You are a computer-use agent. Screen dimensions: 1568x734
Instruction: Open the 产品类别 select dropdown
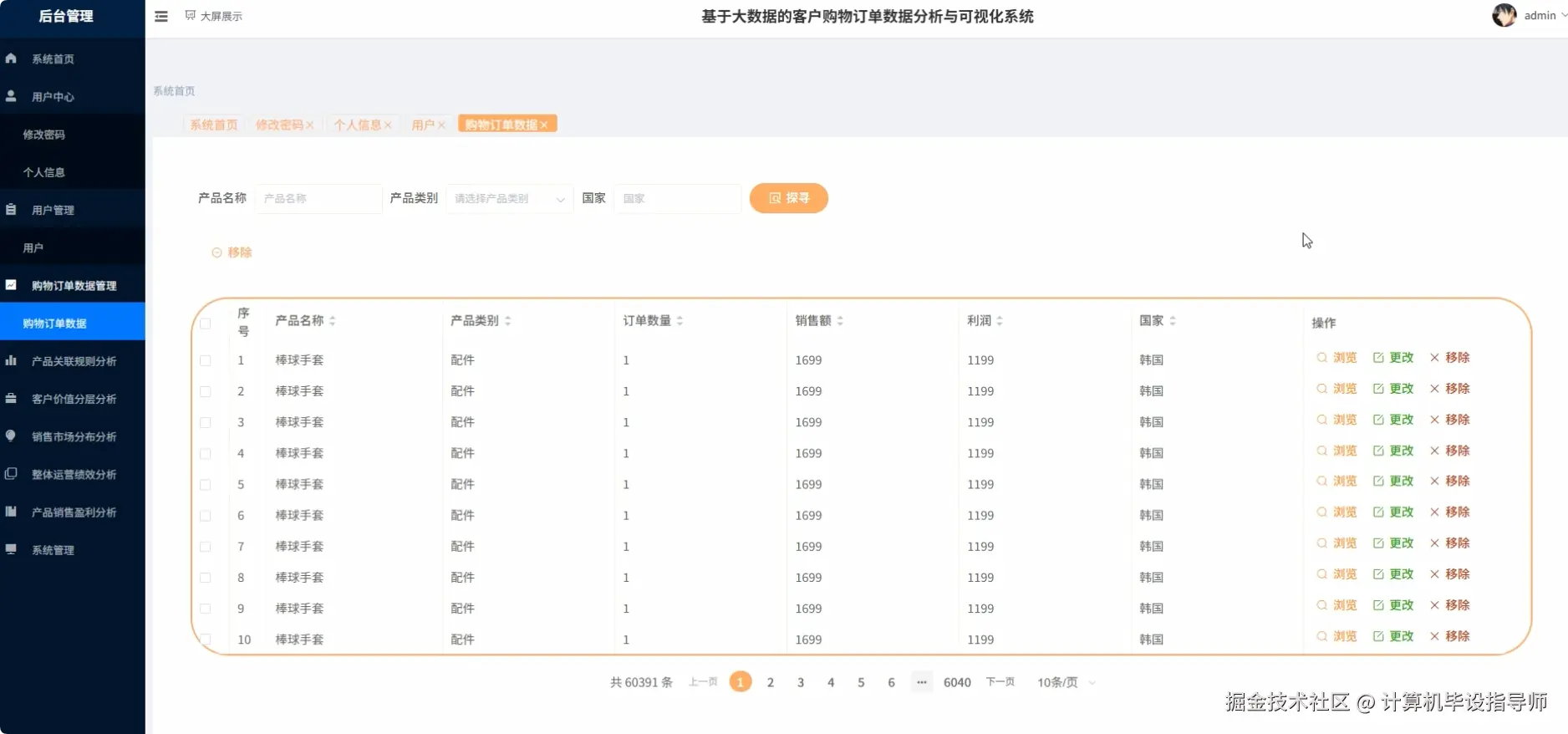pyautogui.click(x=510, y=198)
